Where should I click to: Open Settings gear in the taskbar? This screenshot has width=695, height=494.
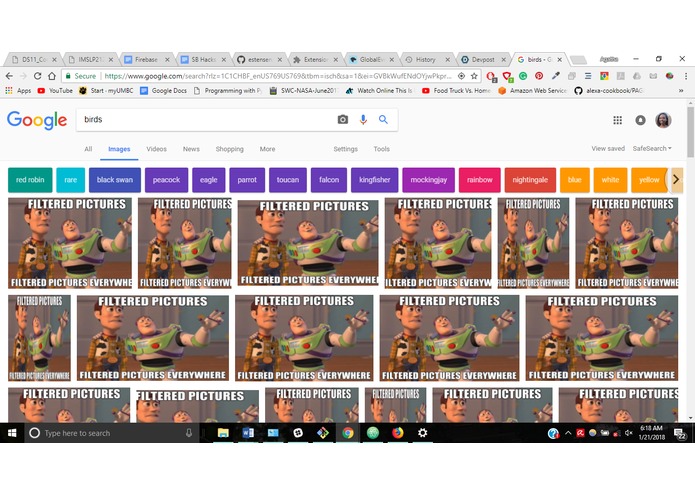[x=422, y=433]
